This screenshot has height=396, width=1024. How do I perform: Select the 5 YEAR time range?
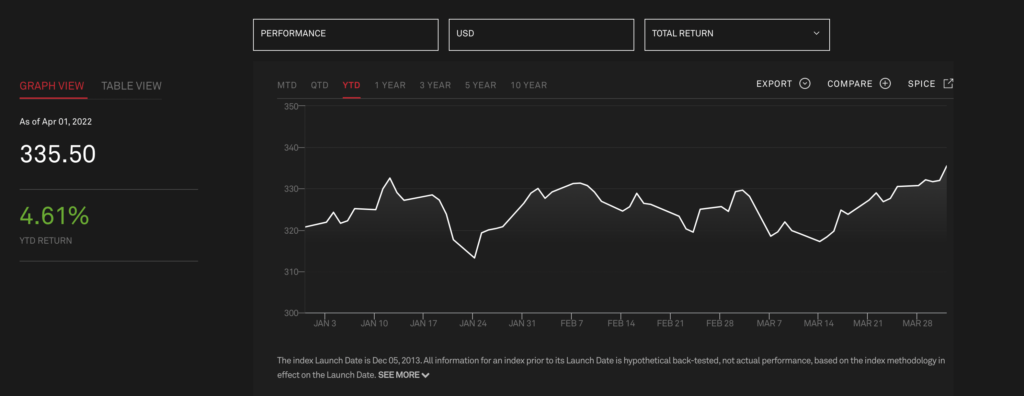pyautogui.click(x=481, y=85)
